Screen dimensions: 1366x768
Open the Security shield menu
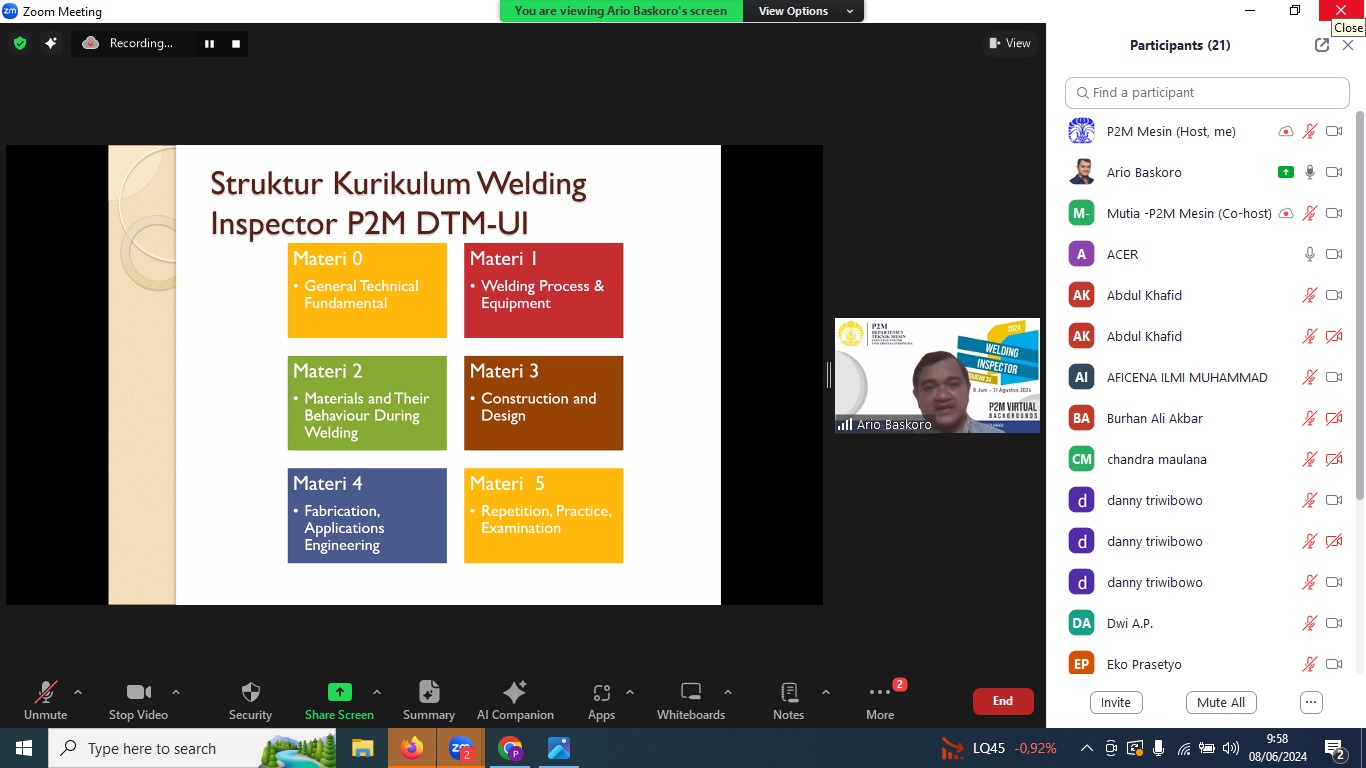tap(250, 701)
